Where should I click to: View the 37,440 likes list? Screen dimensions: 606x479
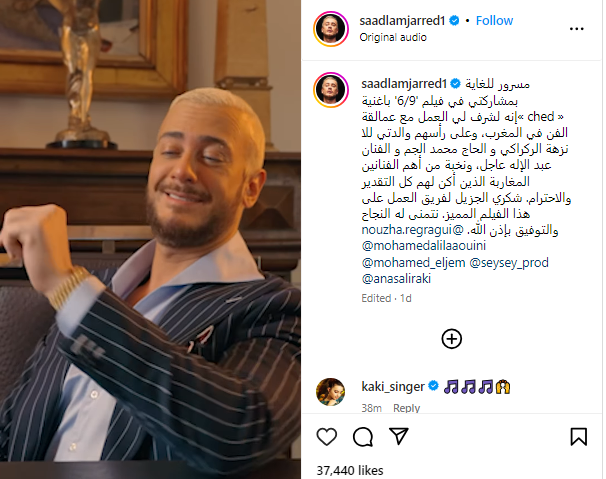click(x=350, y=470)
